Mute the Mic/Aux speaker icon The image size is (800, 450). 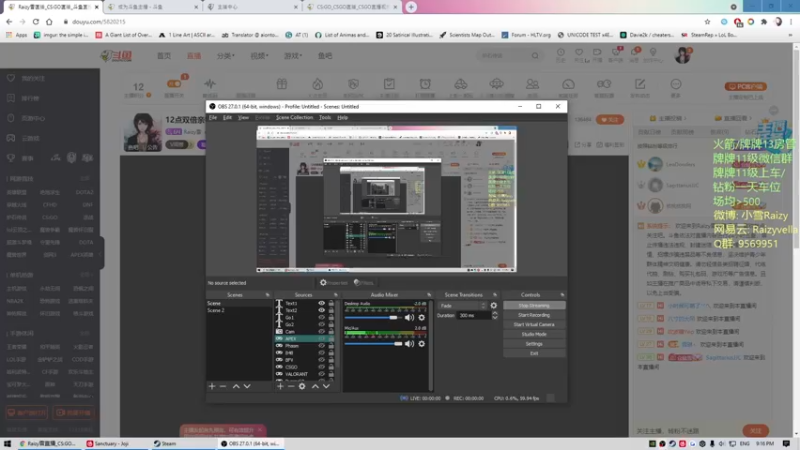tap(409, 344)
